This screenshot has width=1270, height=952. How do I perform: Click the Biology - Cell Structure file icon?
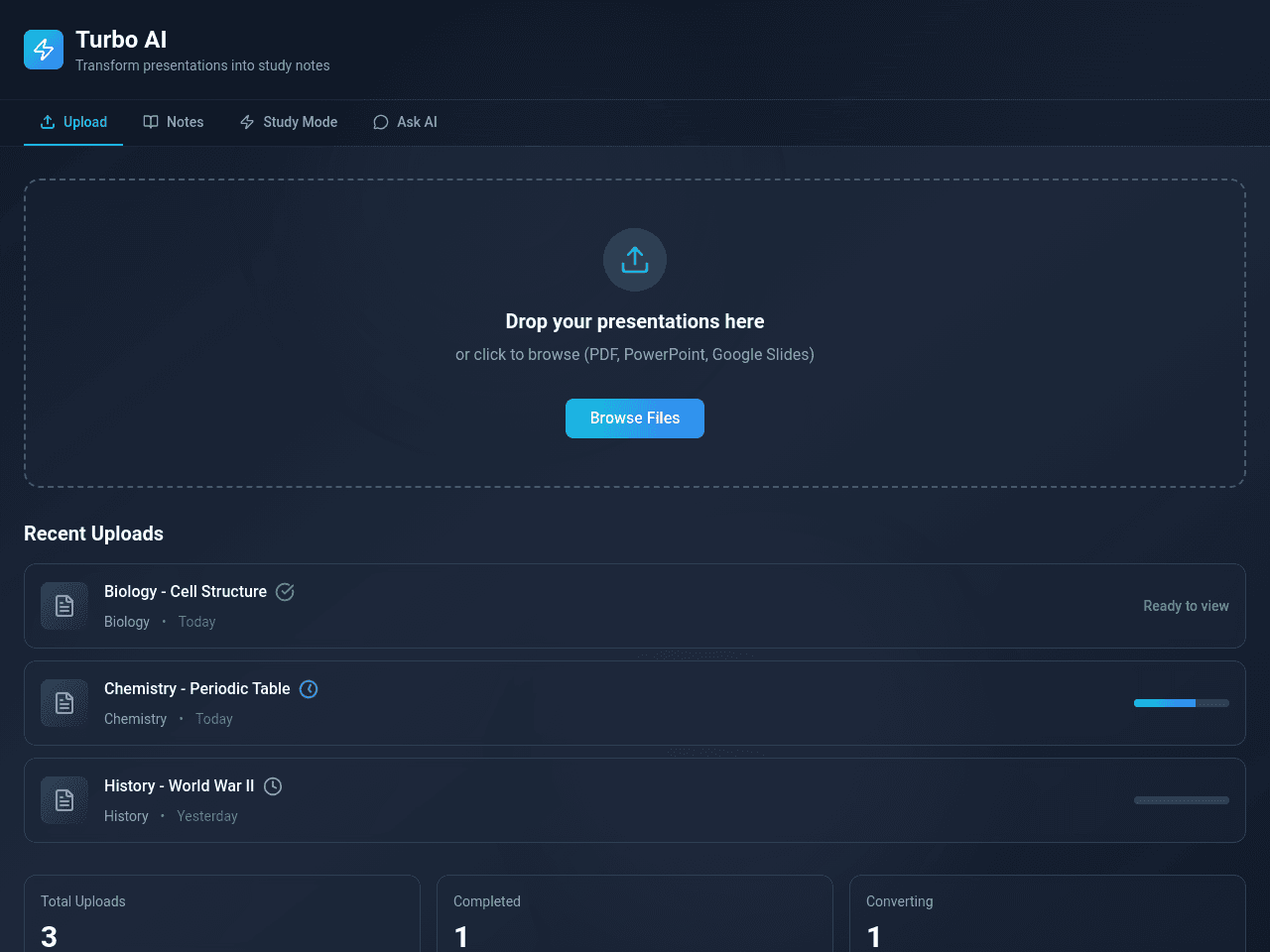click(x=64, y=606)
